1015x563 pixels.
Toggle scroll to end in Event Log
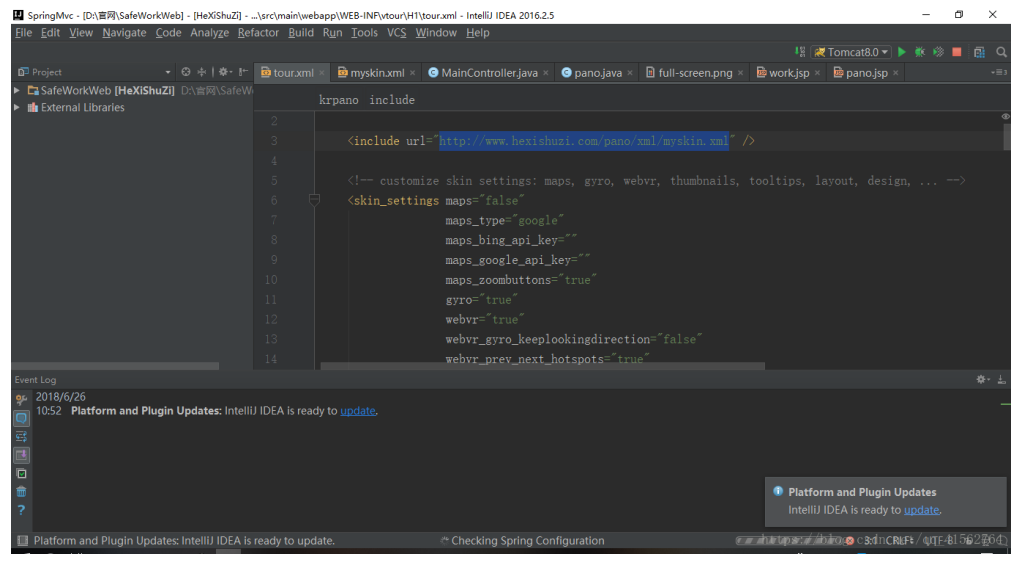(21, 455)
